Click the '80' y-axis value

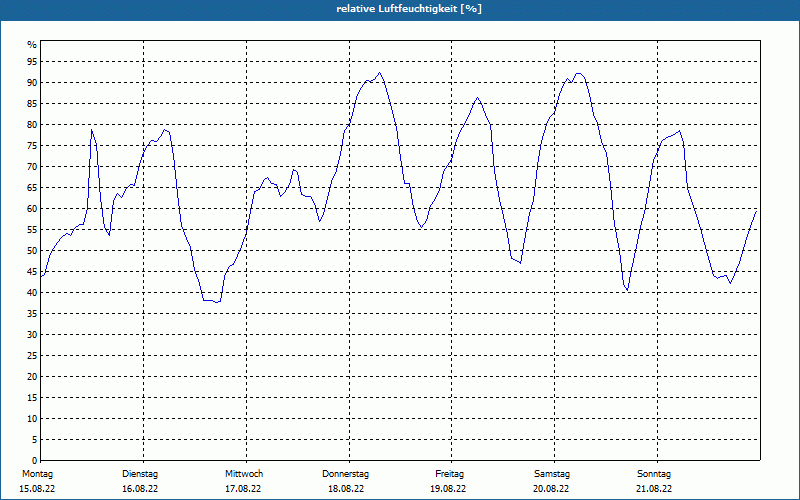32,124
